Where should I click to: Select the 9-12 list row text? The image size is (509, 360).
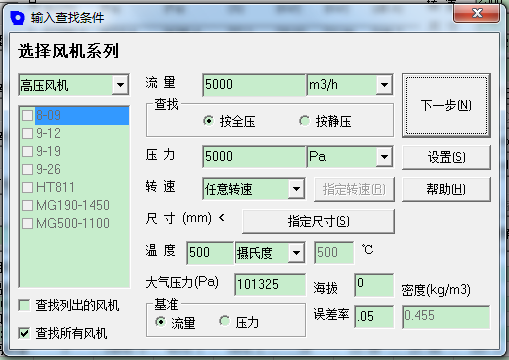[x=48, y=134]
